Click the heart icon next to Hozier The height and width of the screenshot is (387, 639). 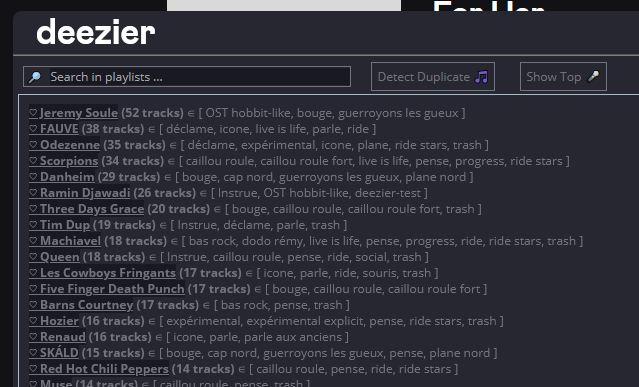tap(33, 321)
